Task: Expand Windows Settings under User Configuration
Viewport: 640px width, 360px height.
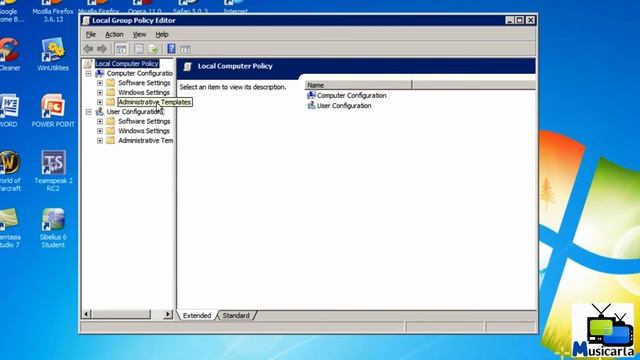Action: click(100, 131)
